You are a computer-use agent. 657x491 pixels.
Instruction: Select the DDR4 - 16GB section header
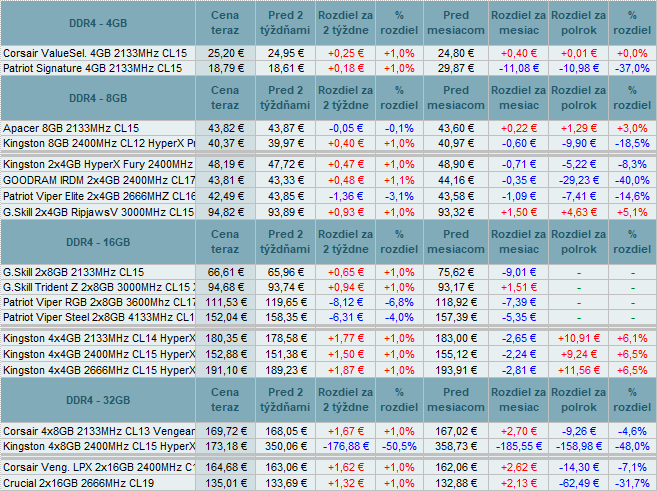click(x=98, y=242)
